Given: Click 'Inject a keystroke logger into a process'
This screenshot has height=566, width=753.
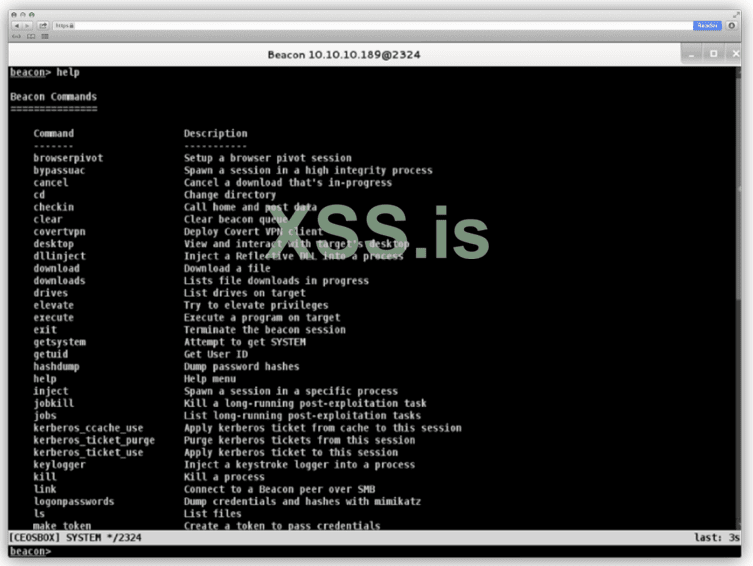Looking at the screenshot, I should (299, 465).
